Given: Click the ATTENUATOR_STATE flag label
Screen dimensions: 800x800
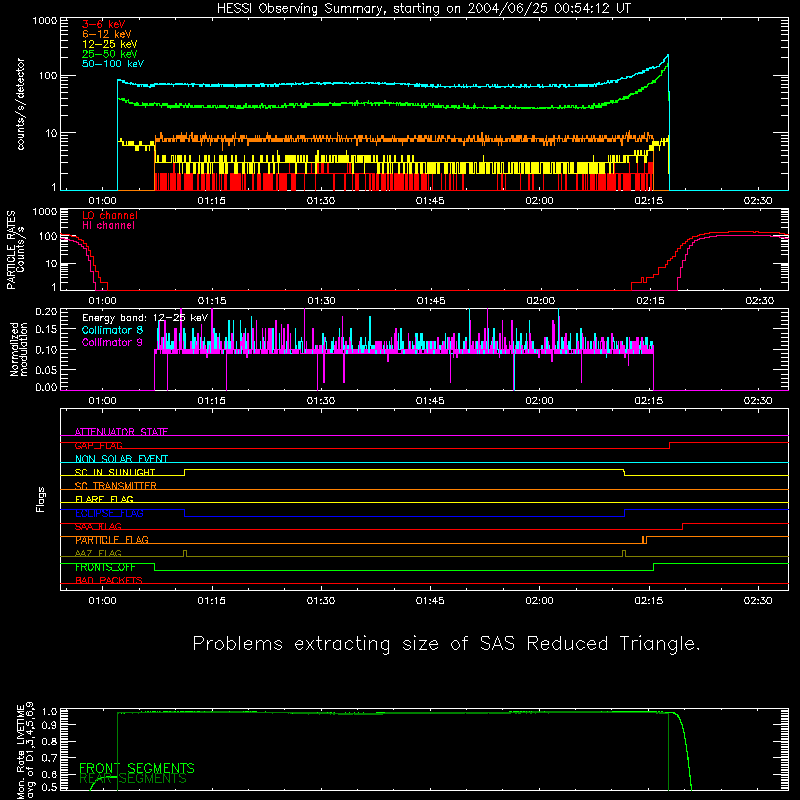Looking at the screenshot, I should tap(121, 432).
